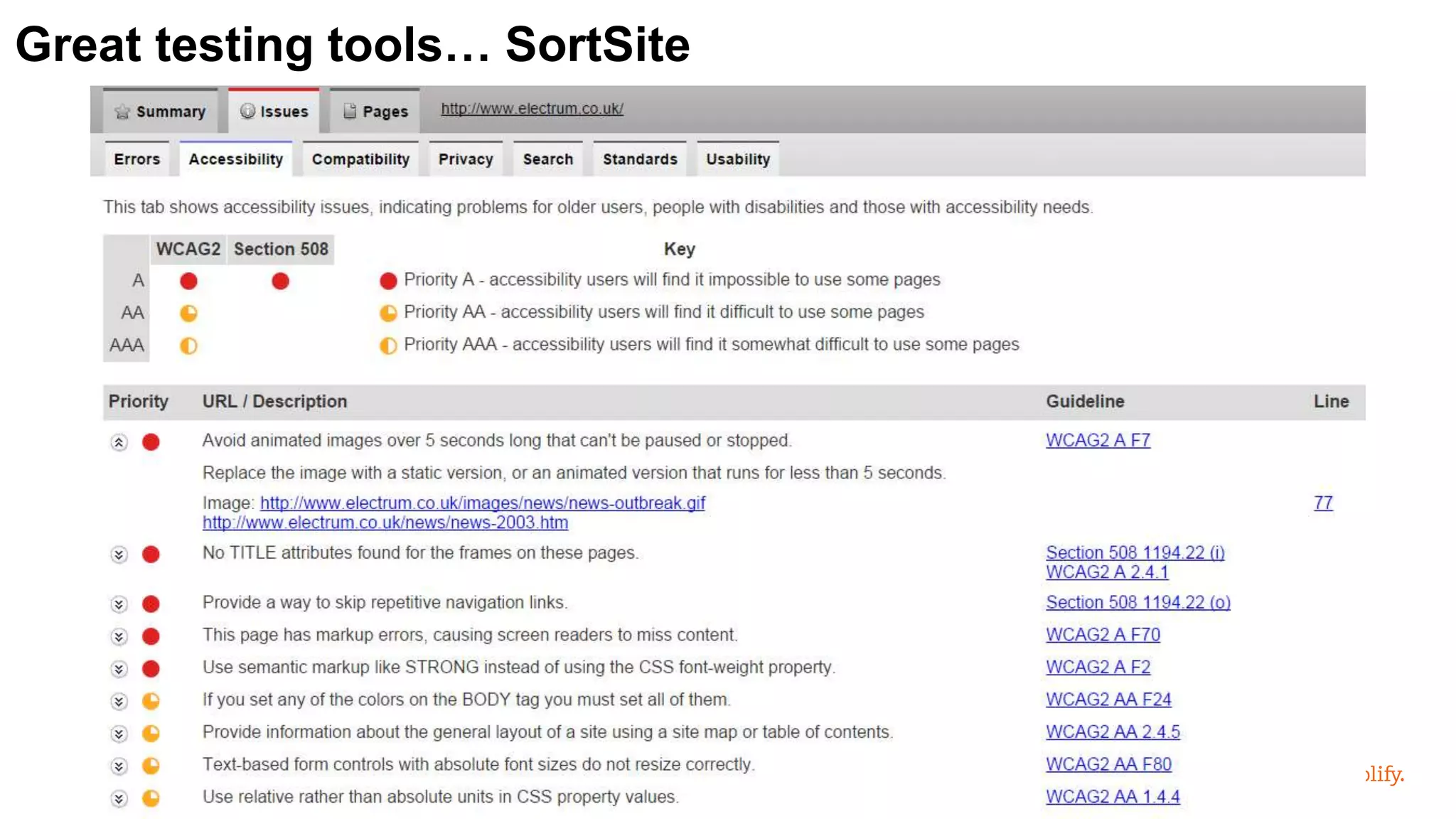Select the Usability sub-tab
Viewport: 1456px width, 819px height.
[x=738, y=159]
